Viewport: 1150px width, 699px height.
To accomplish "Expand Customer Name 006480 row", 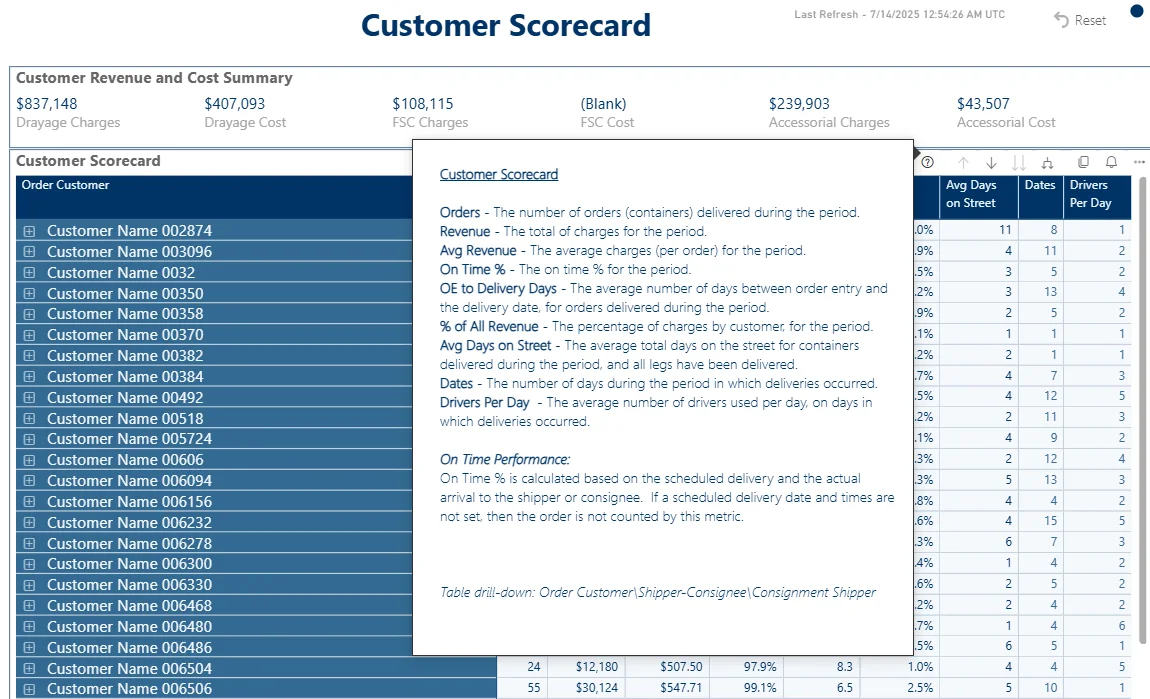I will [29, 627].
